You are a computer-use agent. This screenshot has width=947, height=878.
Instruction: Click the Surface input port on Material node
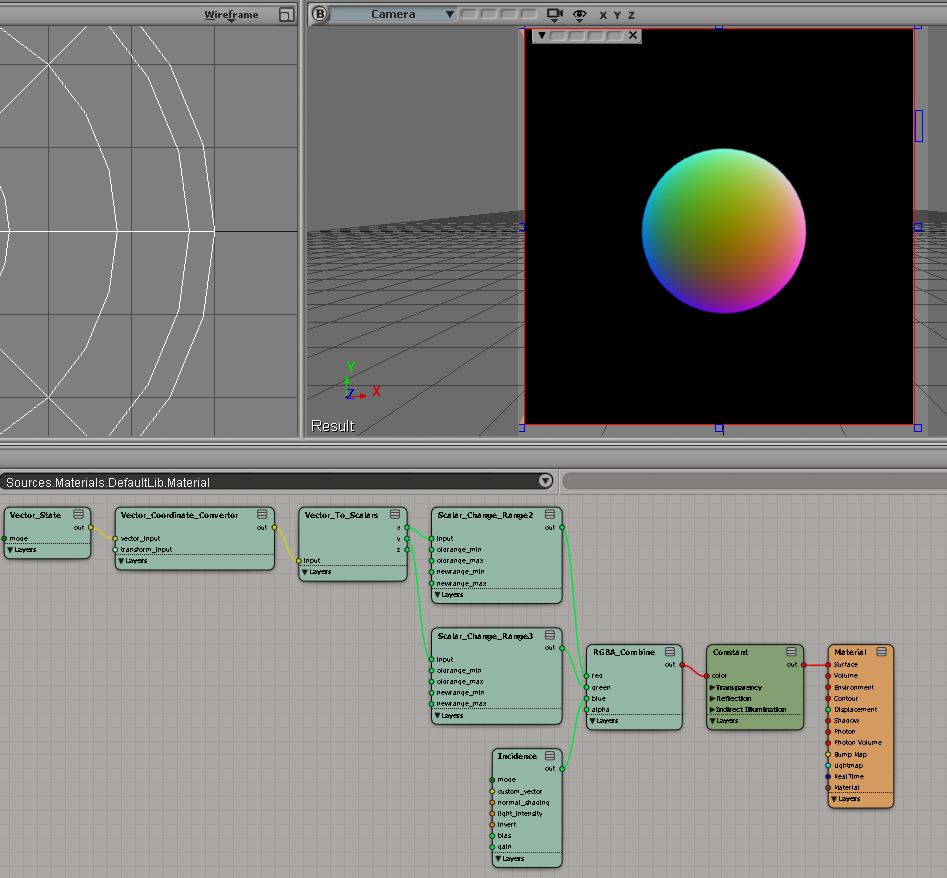pyautogui.click(x=828, y=664)
